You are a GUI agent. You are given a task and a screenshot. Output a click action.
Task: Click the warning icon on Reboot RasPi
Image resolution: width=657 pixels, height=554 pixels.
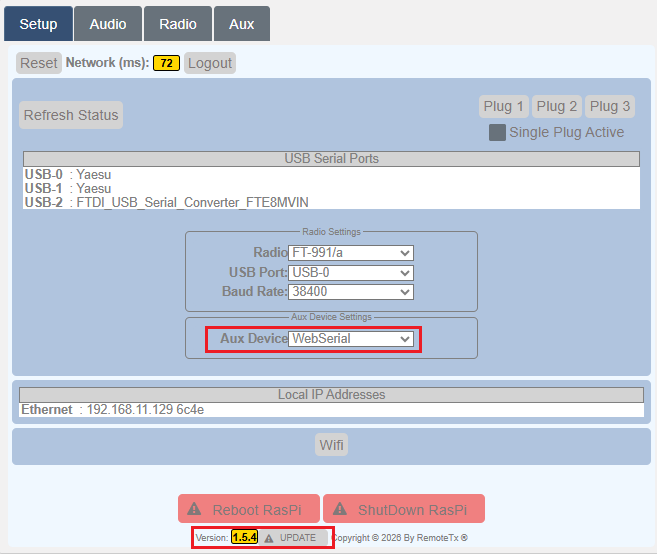click(x=194, y=509)
